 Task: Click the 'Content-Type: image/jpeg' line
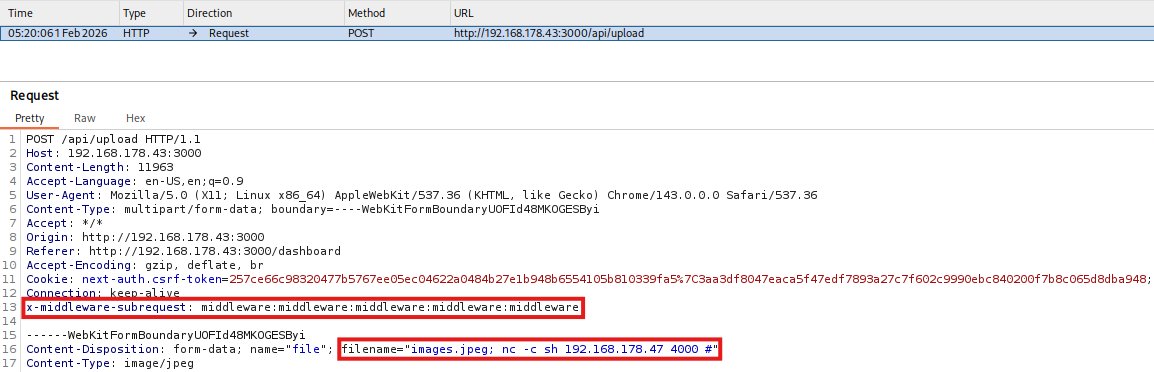(x=110, y=363)
